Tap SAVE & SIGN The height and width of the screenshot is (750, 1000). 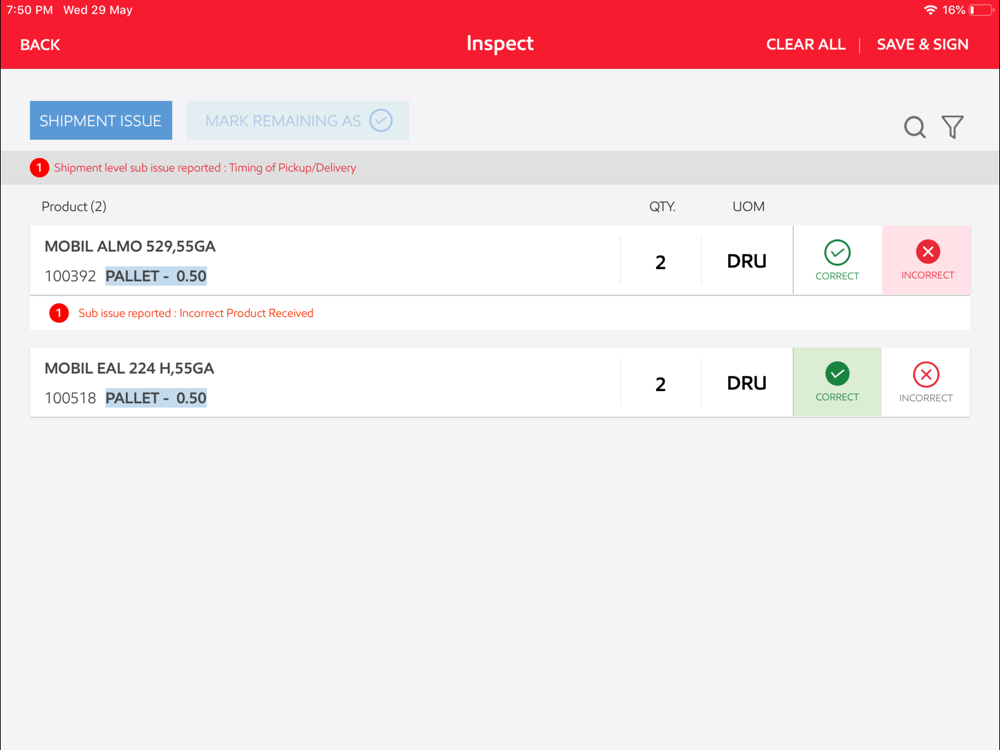[x=922, y=44]
